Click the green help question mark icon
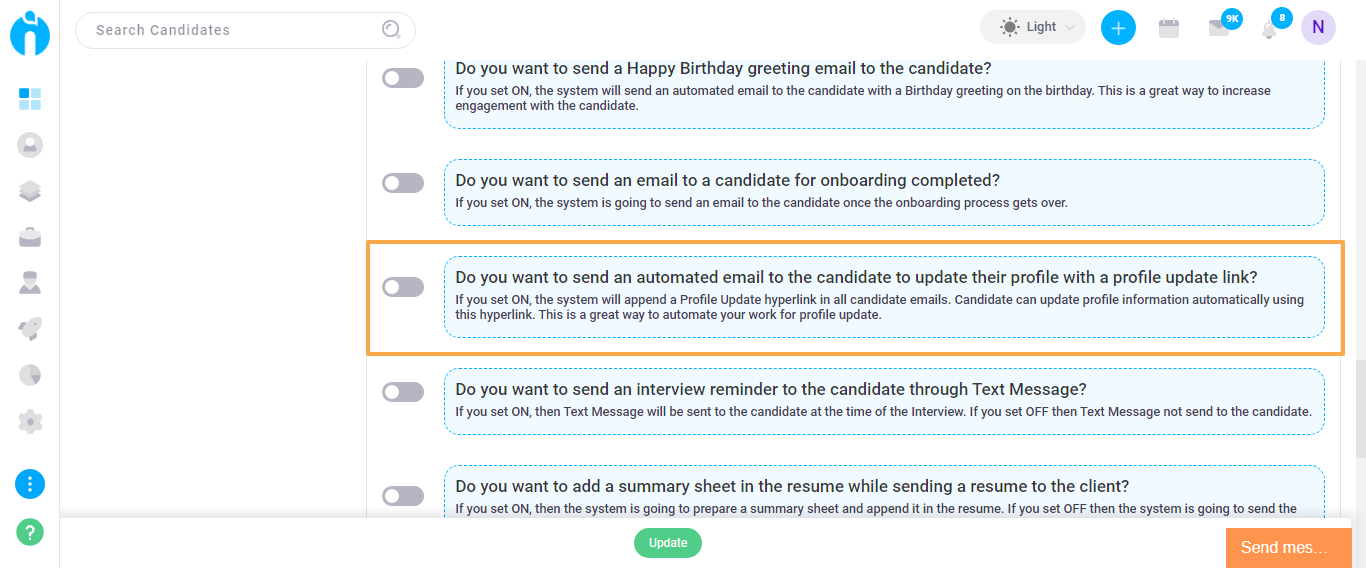Image resolution: width=1366 pixels, height=568 pixels. [30, 531]
